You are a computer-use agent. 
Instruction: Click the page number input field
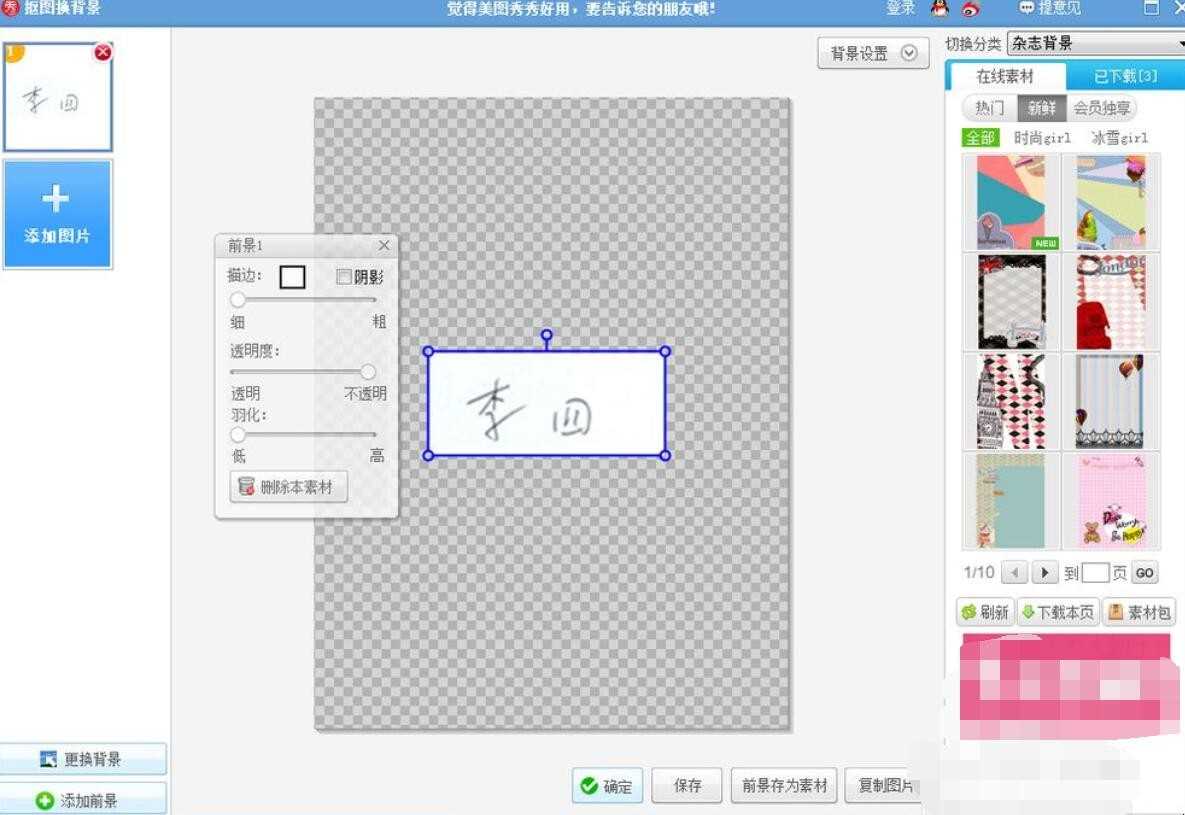tap(1095, 572)
